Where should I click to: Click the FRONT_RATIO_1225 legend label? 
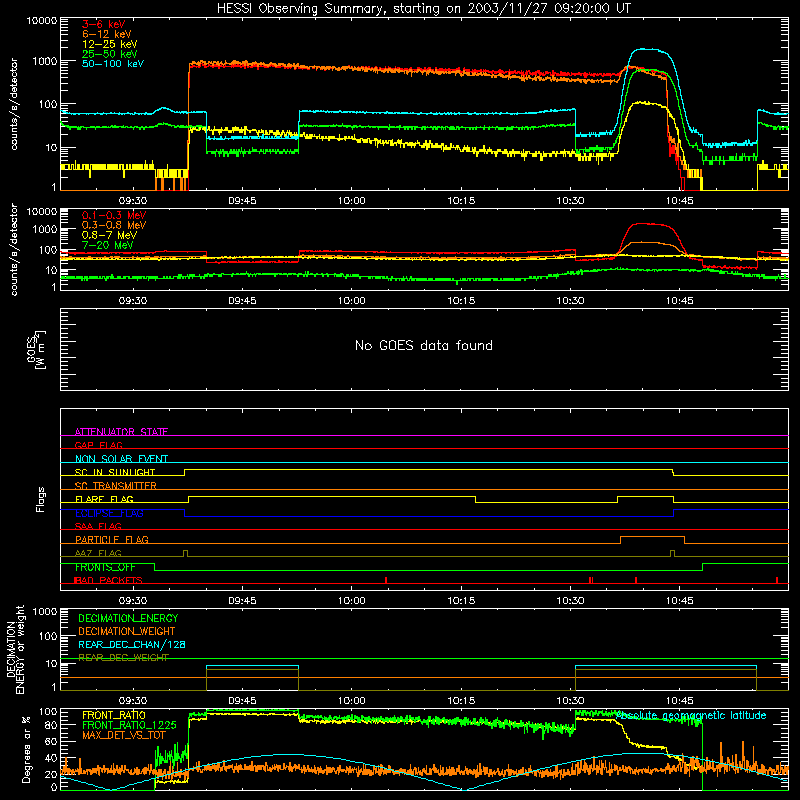(x=129, y=725)
